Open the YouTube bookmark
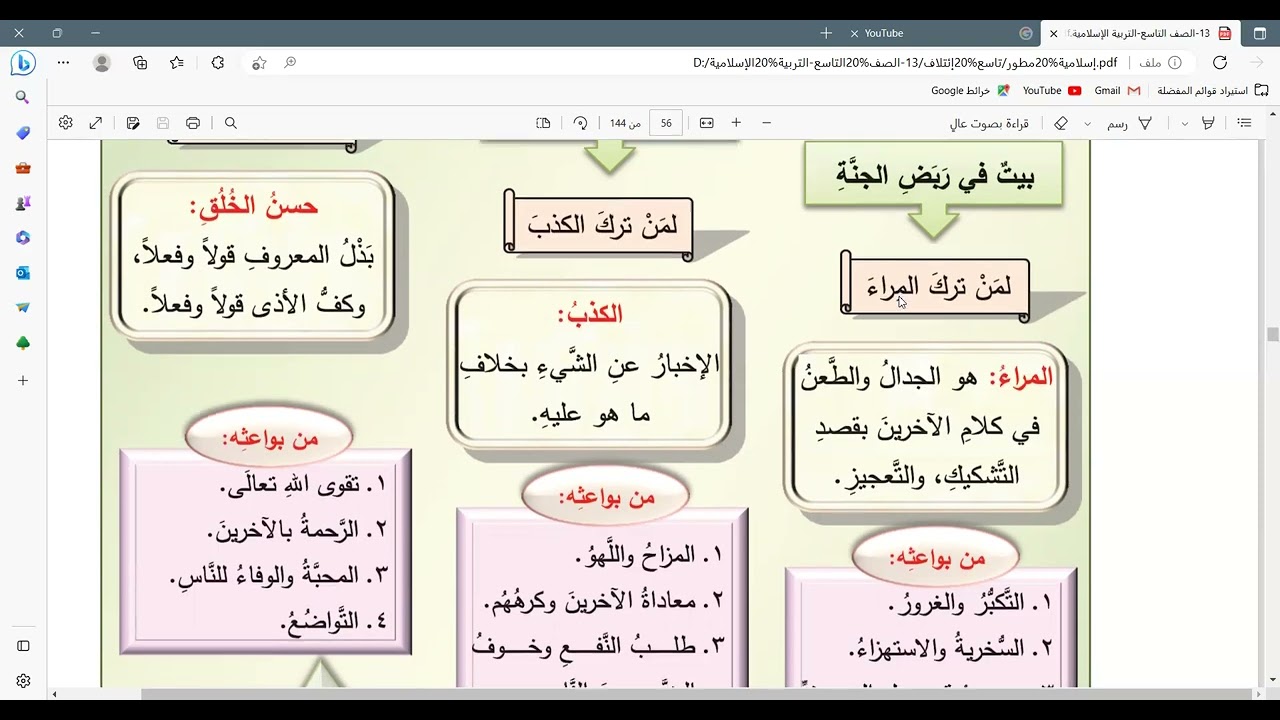1280x720 pixels. (1052, 90)
